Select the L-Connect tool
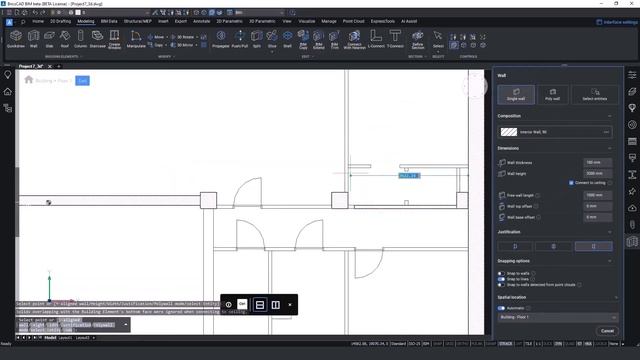 pos(376,39)
